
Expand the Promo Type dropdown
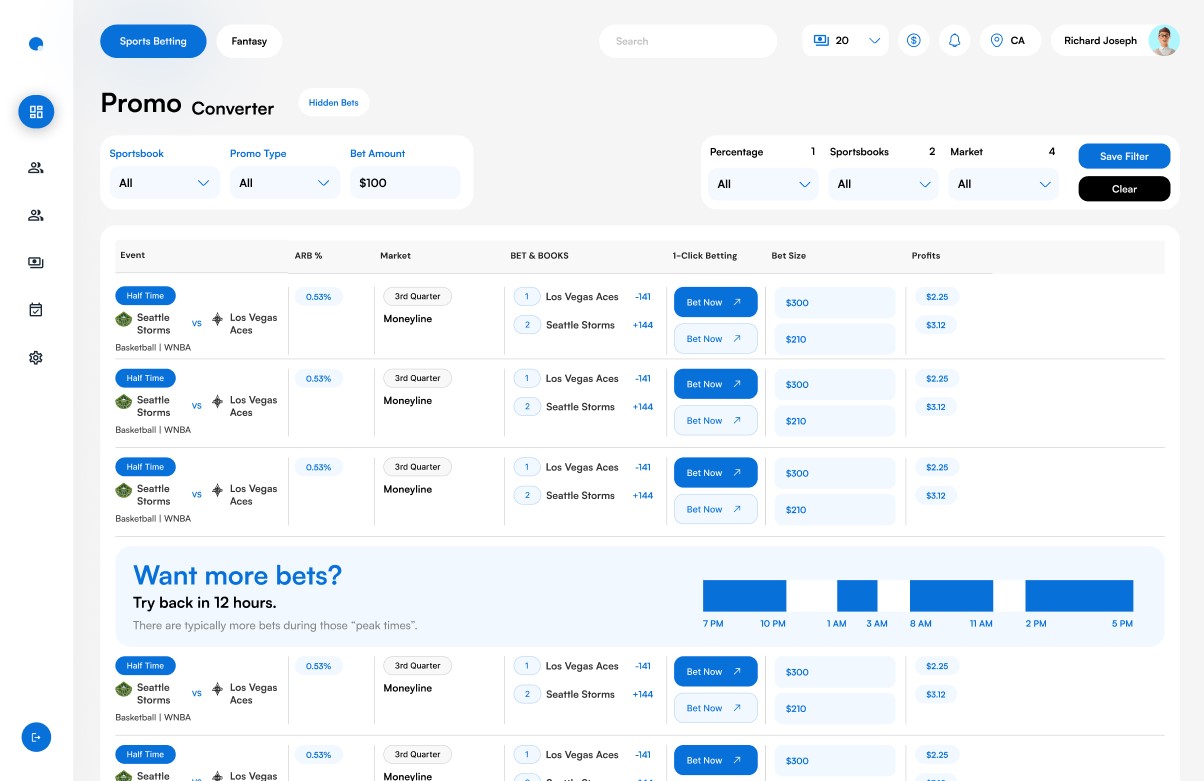tap(284, 183)
